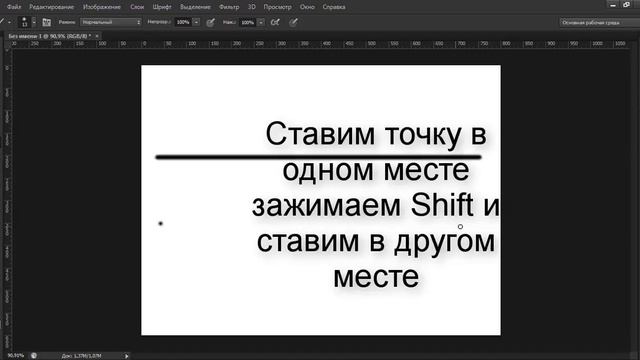Expand the opacity slider dropdown arrow

196,22
